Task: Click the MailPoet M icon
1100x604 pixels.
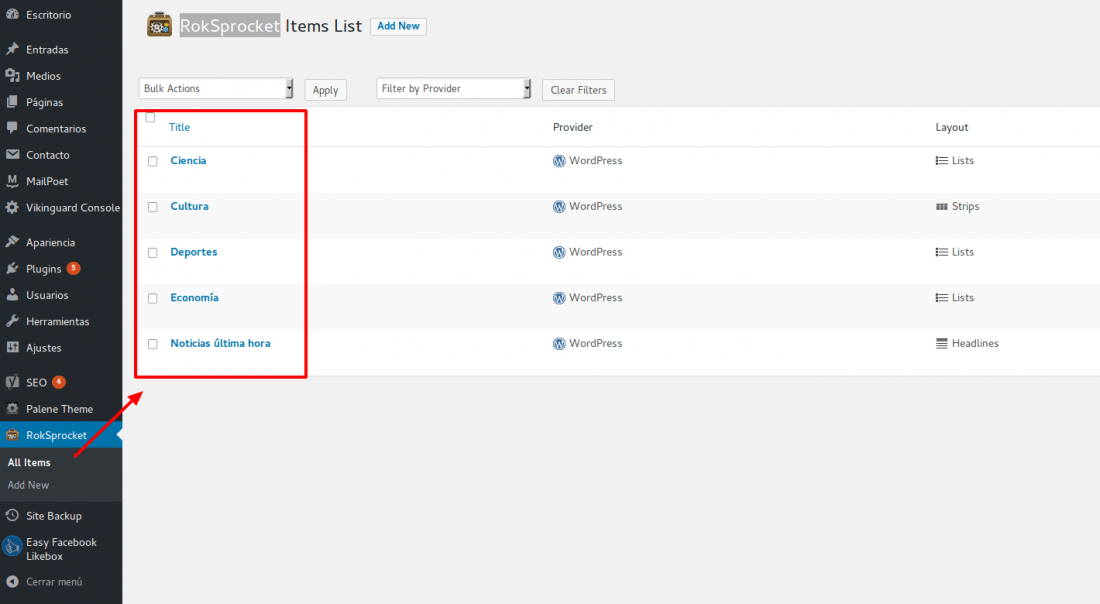Action: coord(12,180)
